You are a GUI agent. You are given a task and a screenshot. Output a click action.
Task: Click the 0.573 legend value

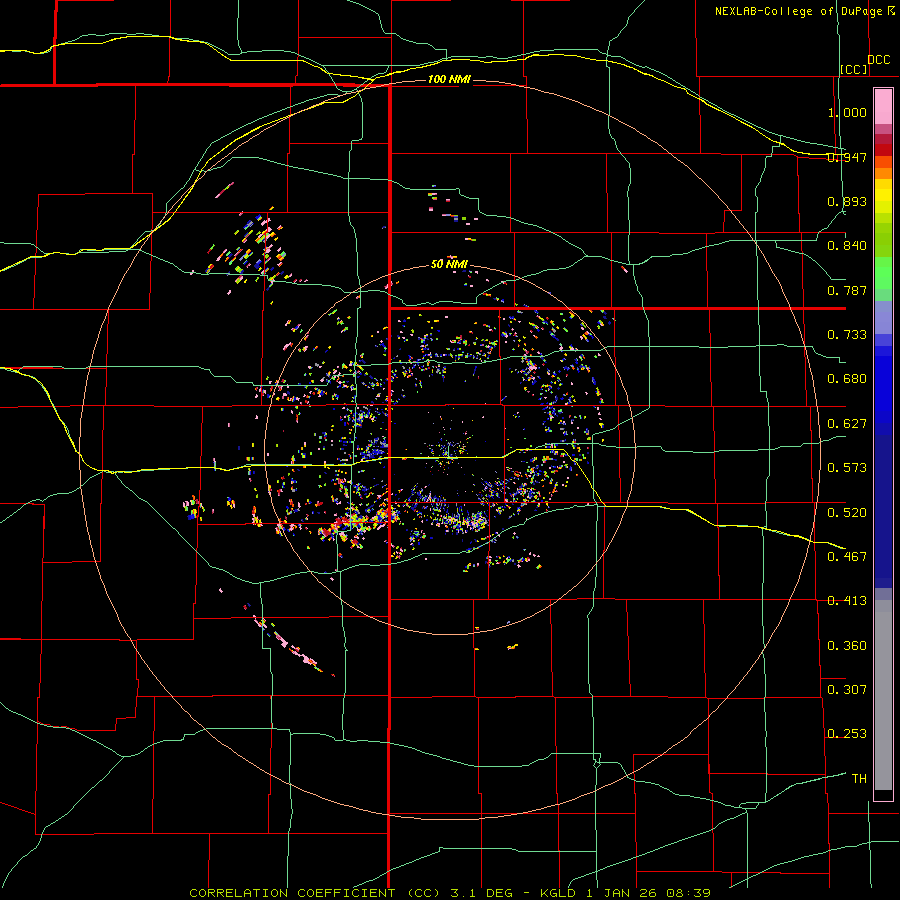point(847,467)
